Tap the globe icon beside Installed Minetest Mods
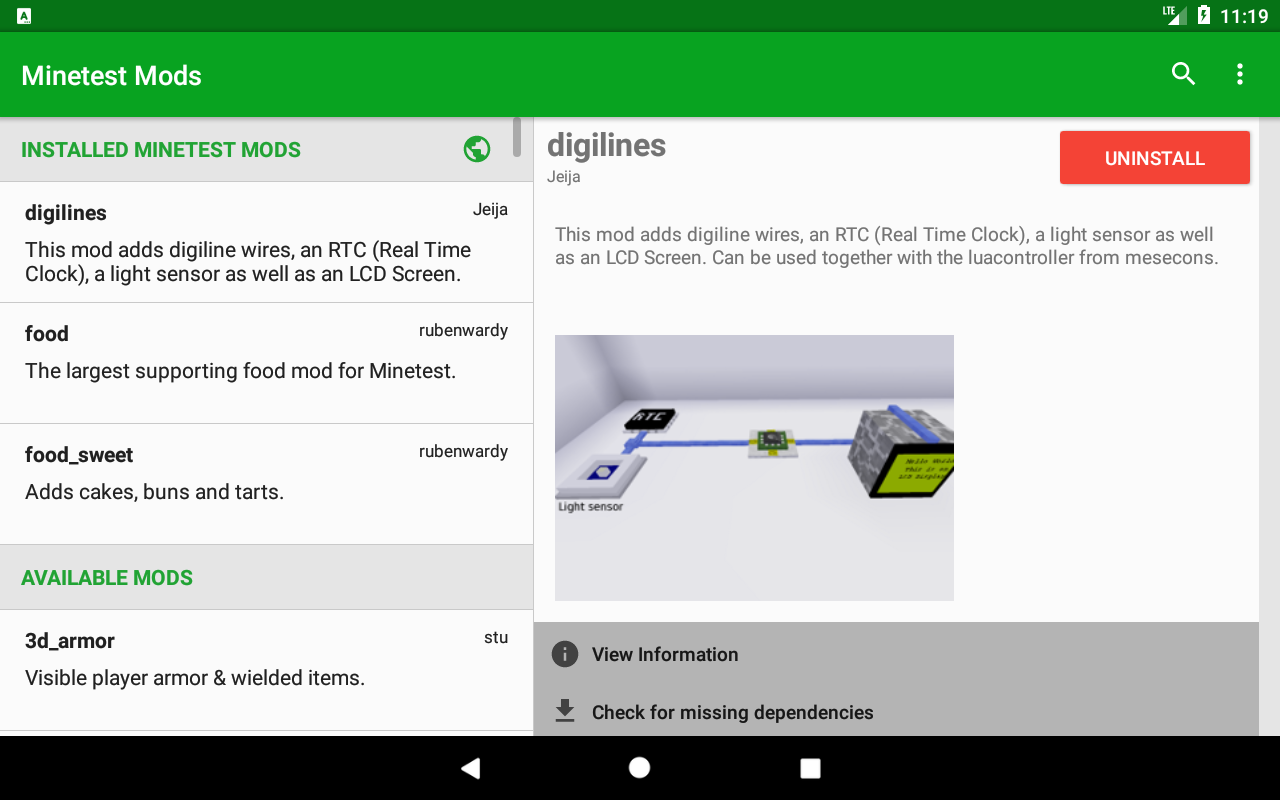Screen dimensions: 1280x800 coord(477,149)
